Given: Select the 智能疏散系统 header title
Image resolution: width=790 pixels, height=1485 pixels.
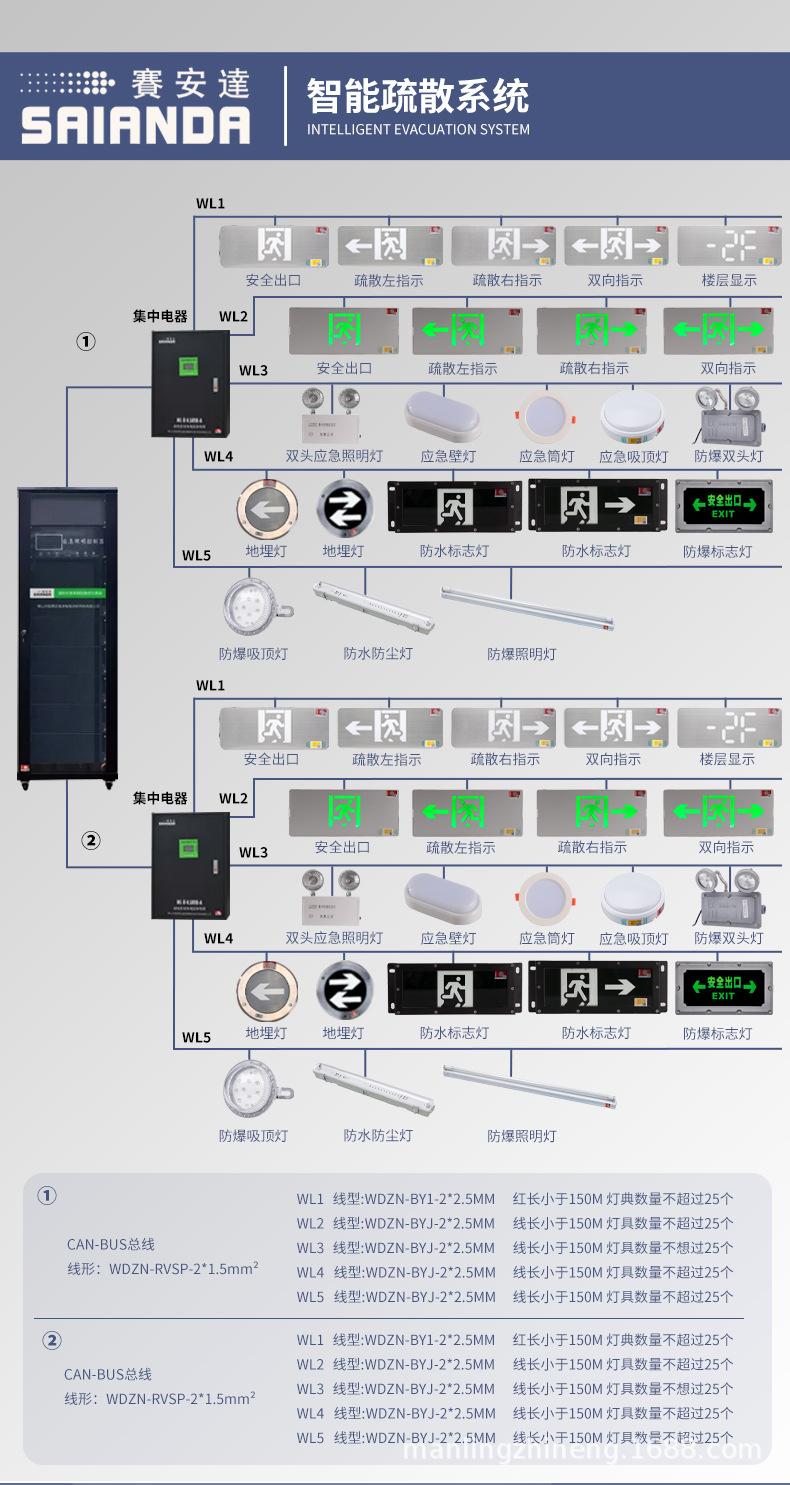Looking at the screenshot, I should (x=417, y=97).
